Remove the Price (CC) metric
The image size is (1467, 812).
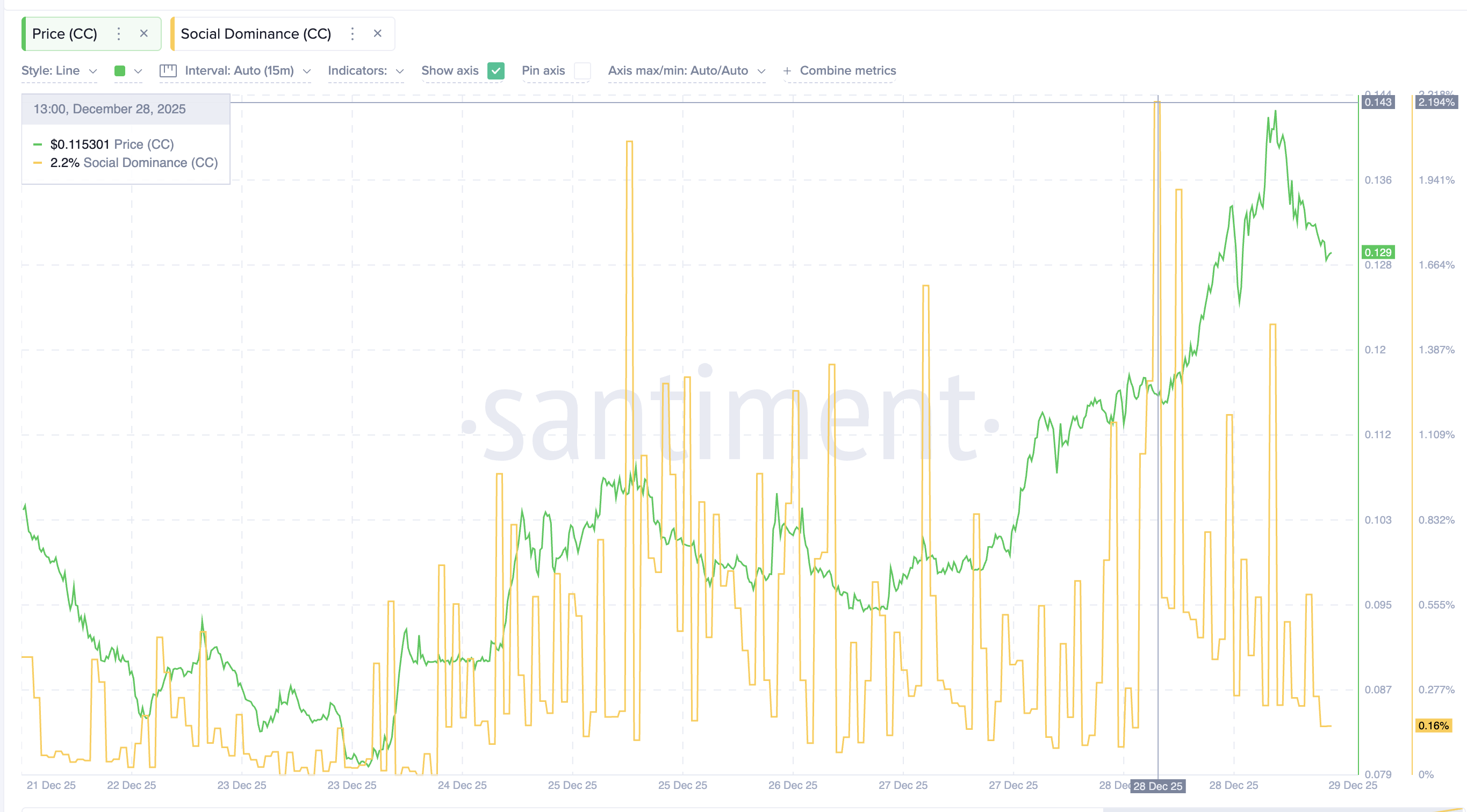144,34
